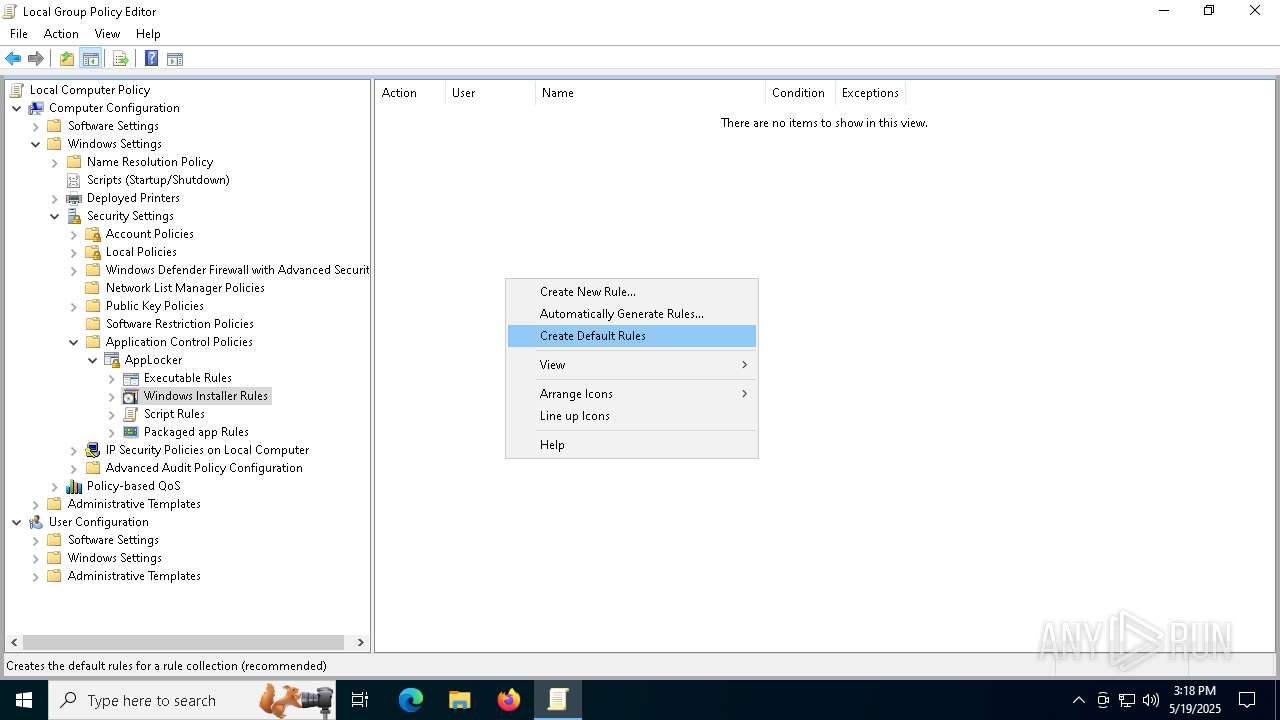The image size is (1280, 720).
Task: Sort by the Condition column header
Action: point(800,93)
